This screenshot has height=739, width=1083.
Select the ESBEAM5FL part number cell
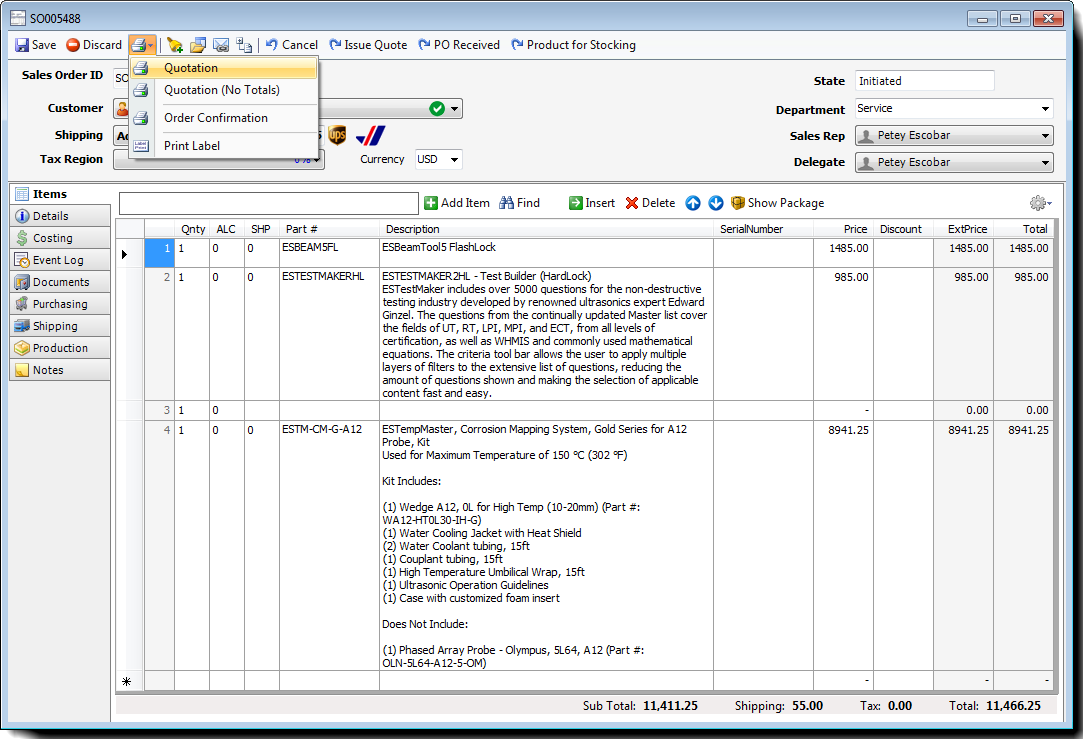pyautogui.click(x=329, y=253)
